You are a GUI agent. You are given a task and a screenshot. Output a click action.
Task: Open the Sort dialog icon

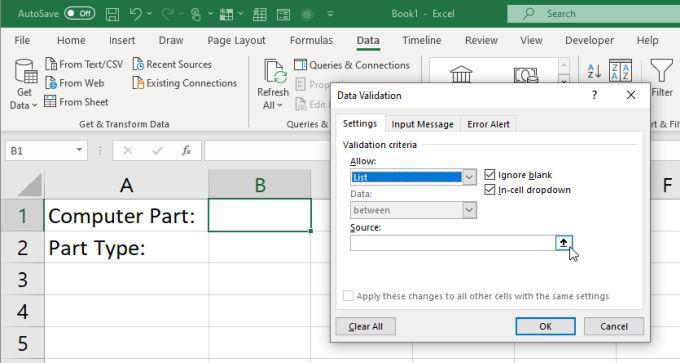point(620,70)
